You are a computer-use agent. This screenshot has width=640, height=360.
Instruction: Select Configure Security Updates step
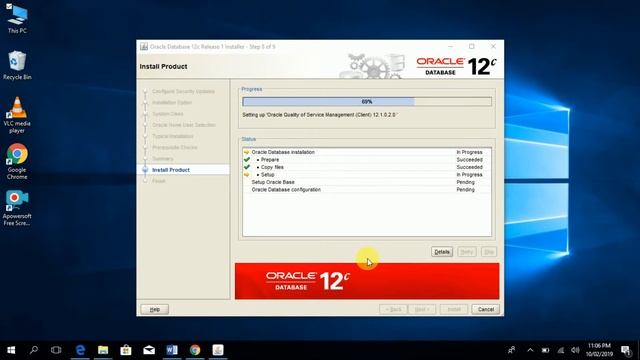[x=183, y=91]
